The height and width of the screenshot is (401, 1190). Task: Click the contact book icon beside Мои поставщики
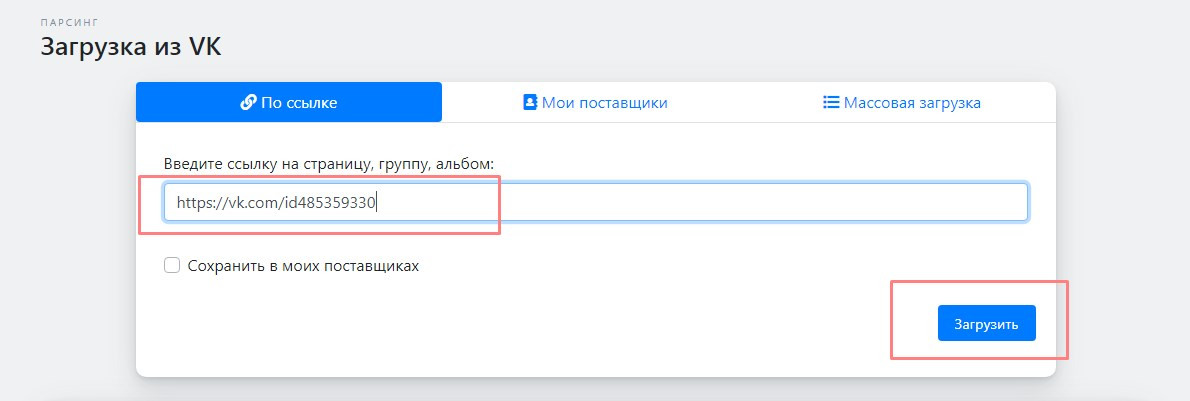coord(530,102)
